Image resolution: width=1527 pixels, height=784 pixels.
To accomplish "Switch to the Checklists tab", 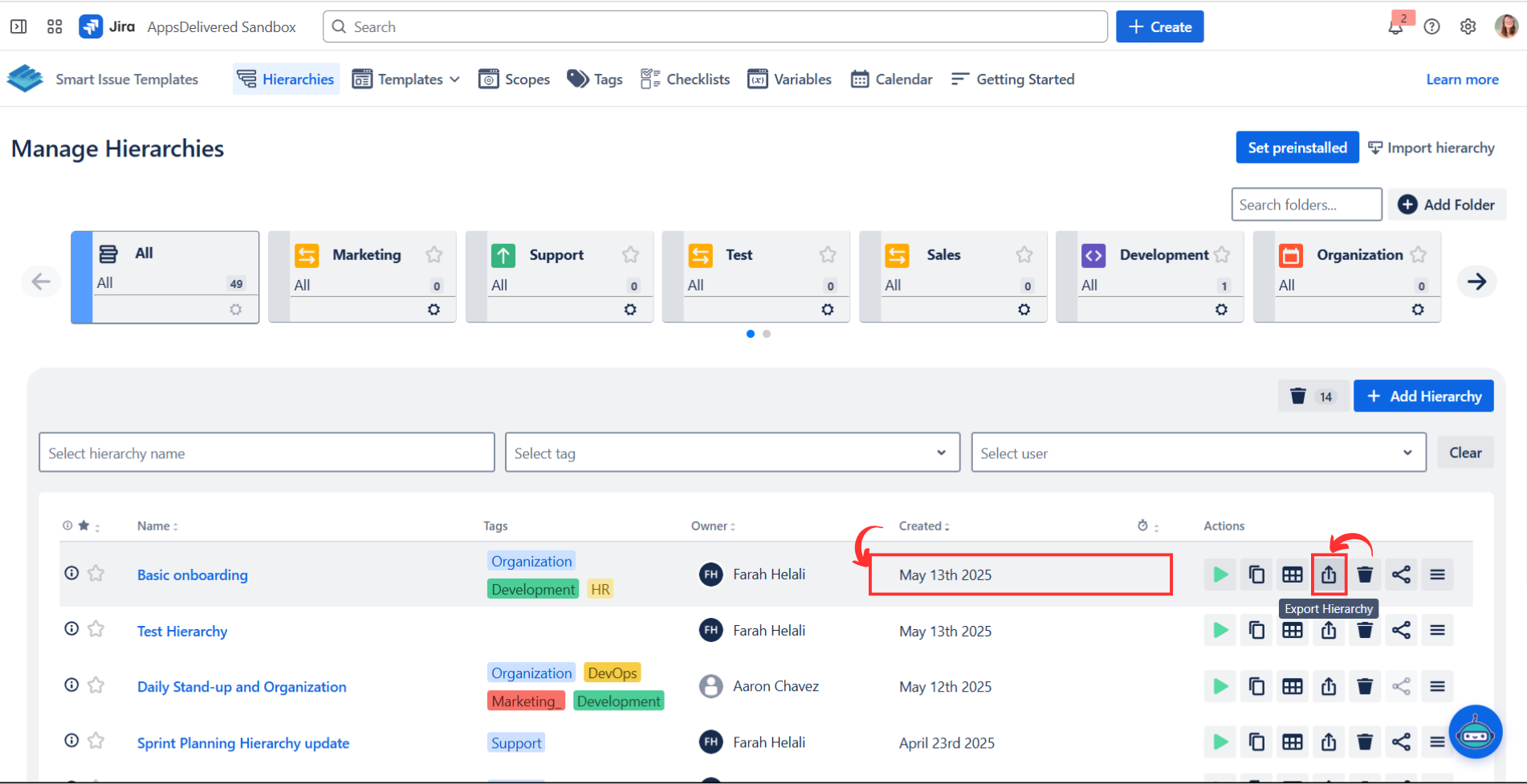I will (685, 79).
